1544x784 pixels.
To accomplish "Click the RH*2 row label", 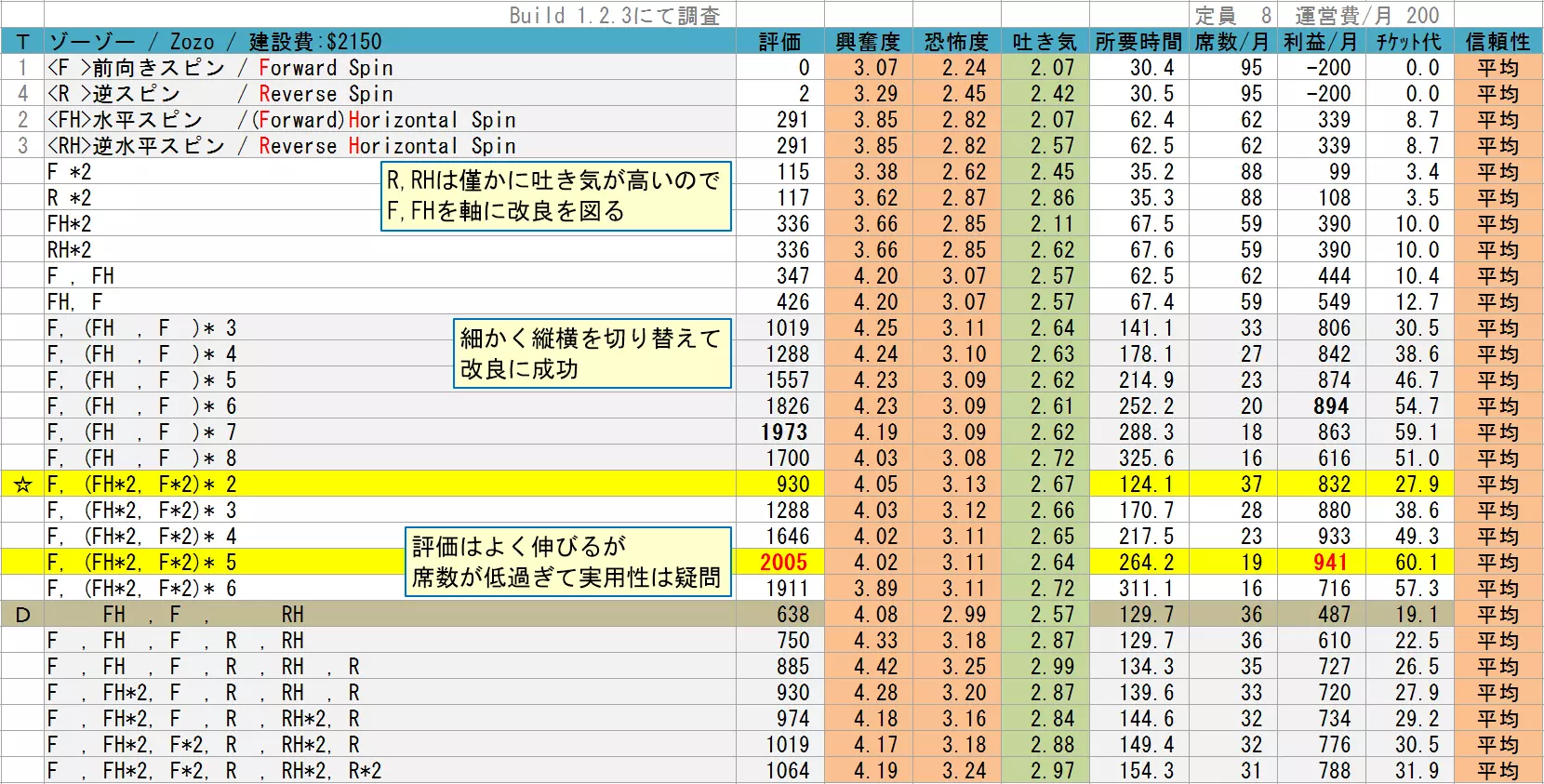I will pos(70,250).
